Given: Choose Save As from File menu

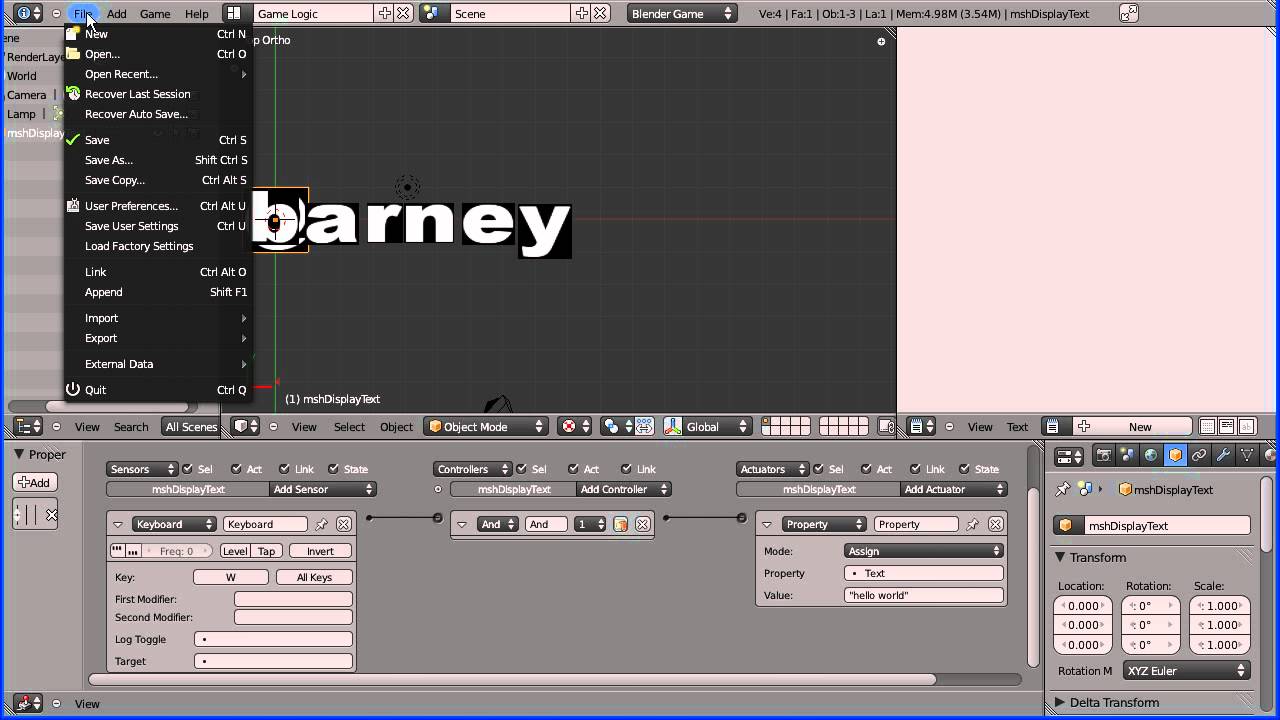Looking at the screenshot, I should tap(157, 160).
